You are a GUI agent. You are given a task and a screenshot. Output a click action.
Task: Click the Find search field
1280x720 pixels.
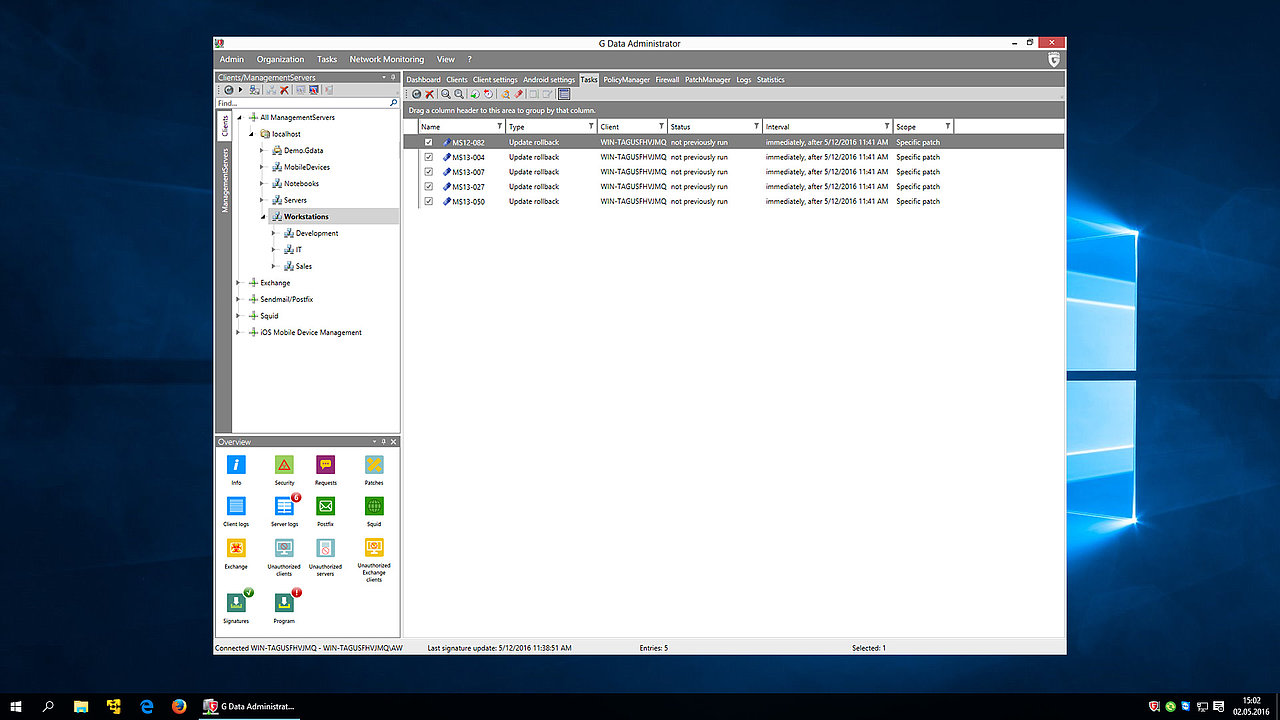302,103
